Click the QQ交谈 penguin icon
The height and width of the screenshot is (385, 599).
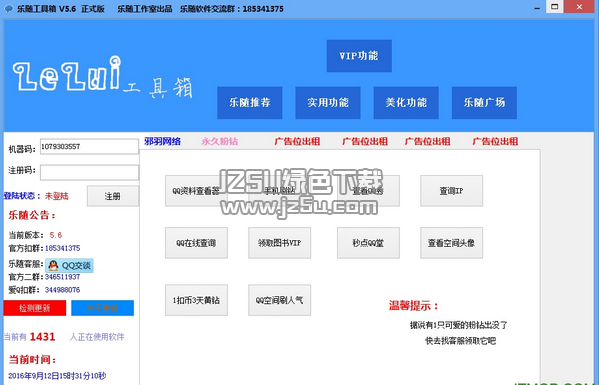pyautogui.click(x=53, y=265)
